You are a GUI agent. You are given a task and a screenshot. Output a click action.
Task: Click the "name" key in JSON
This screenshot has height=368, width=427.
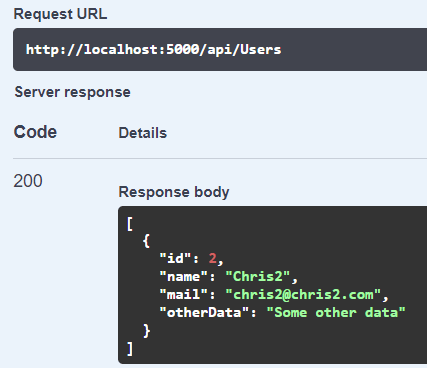(184, 276)
